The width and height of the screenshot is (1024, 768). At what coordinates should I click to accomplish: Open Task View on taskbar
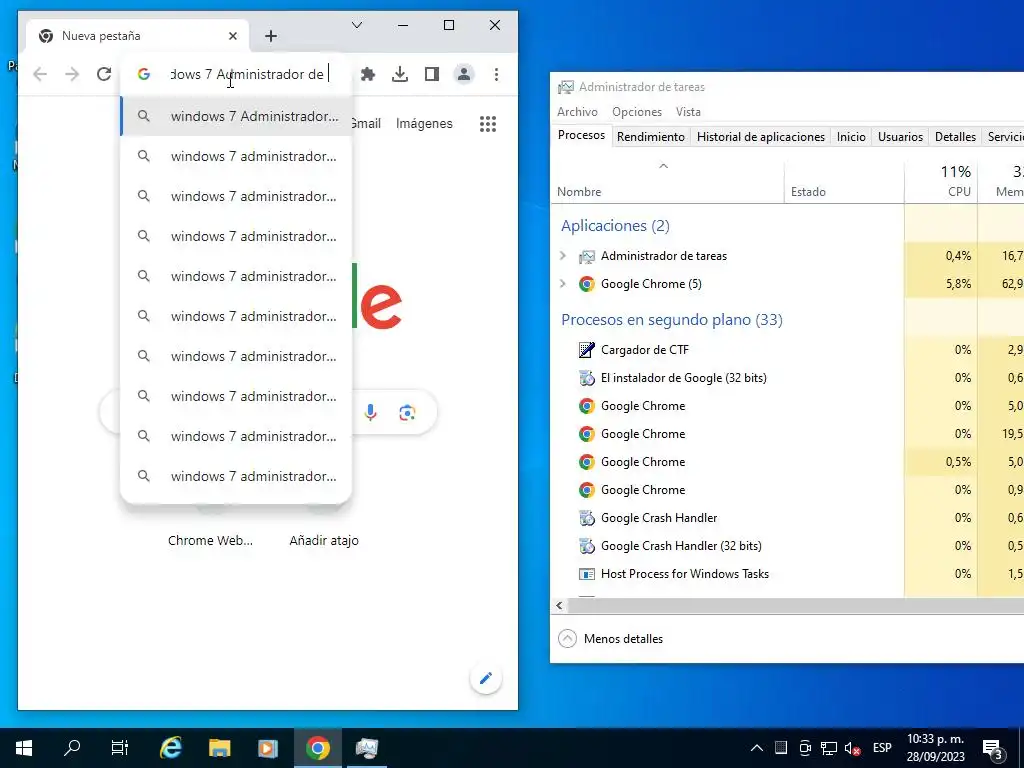(120, 748)
